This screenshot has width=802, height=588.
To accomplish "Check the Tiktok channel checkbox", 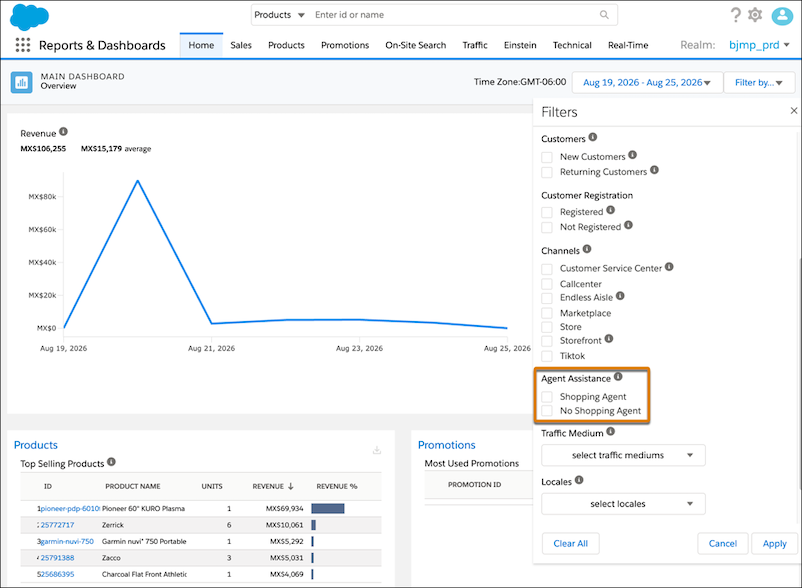I will click(x=547, y=356).
